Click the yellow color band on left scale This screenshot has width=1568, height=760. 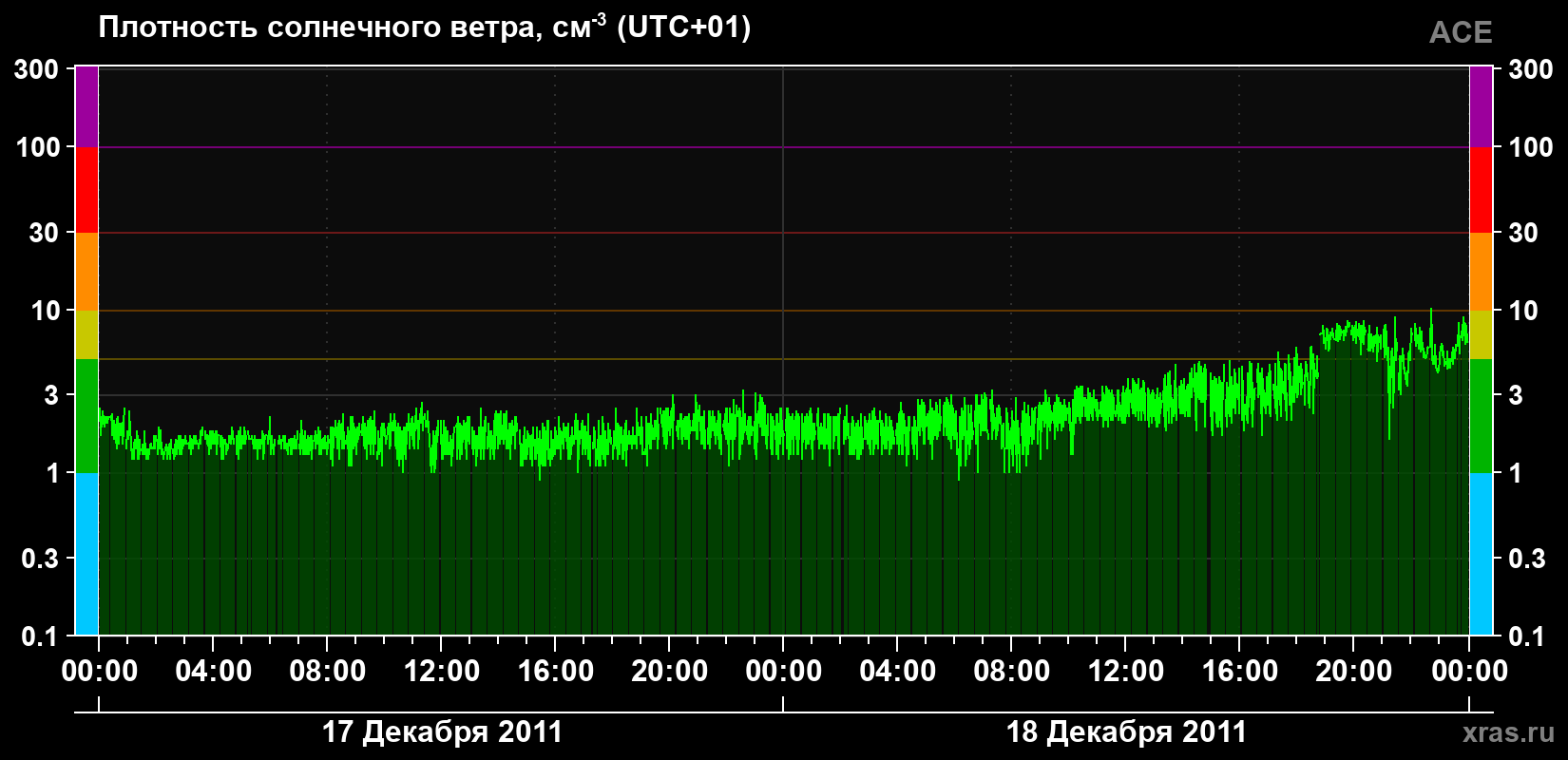point(86,334)
